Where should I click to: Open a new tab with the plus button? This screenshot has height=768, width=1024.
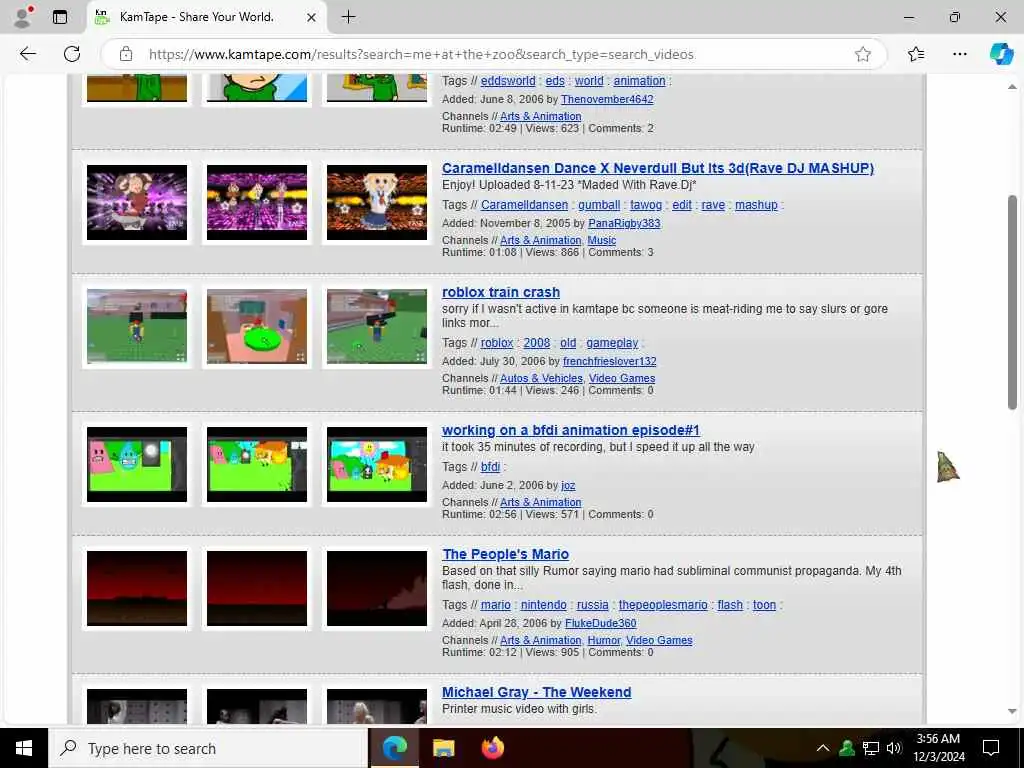point(349,17)
